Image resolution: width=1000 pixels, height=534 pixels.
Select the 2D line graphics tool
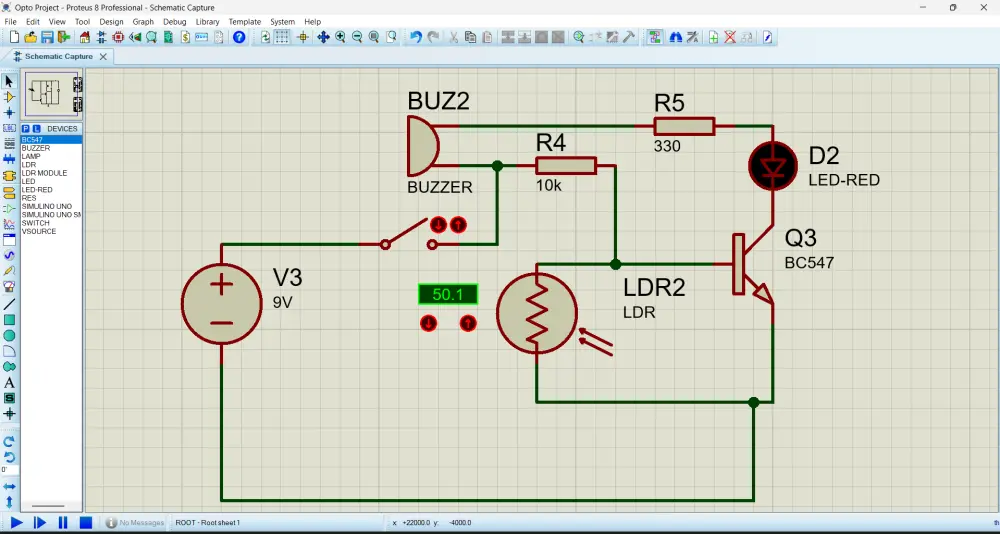9,304
